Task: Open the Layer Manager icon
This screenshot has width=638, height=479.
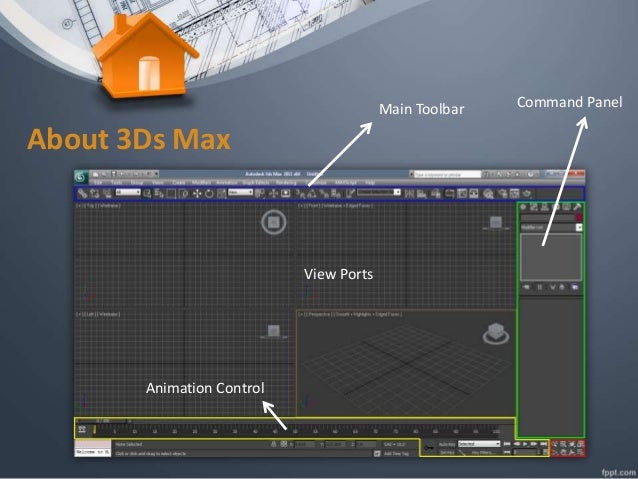Action: click(x=436, y=193)
